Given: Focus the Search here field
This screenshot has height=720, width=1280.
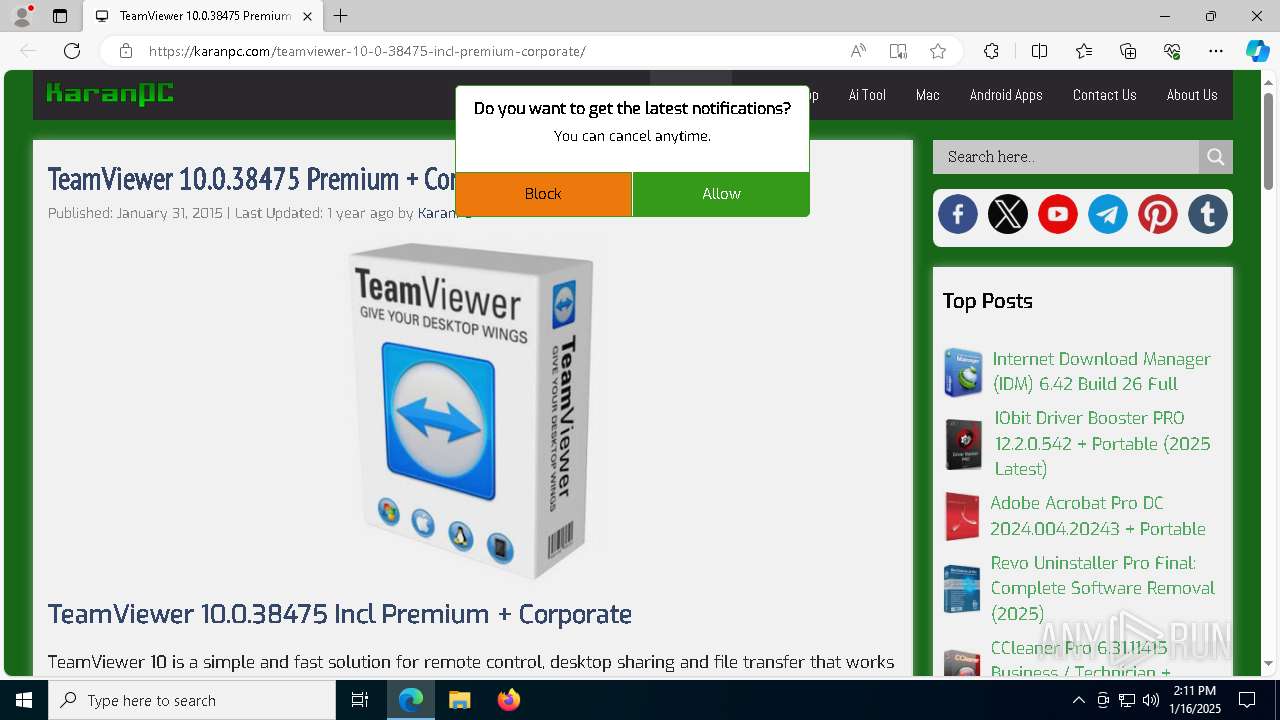Looking at the screenshot, I should (x=1066, y=157).
